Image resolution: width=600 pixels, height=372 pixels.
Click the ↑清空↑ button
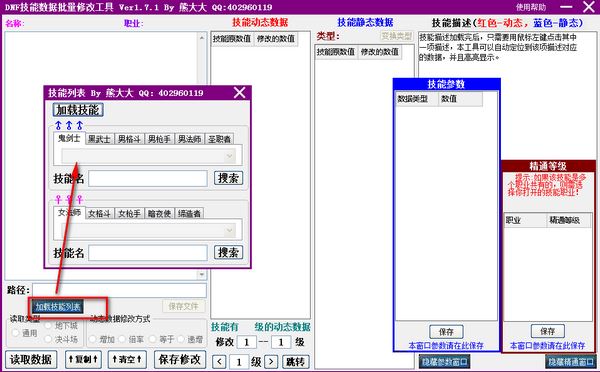click(127, 359)
